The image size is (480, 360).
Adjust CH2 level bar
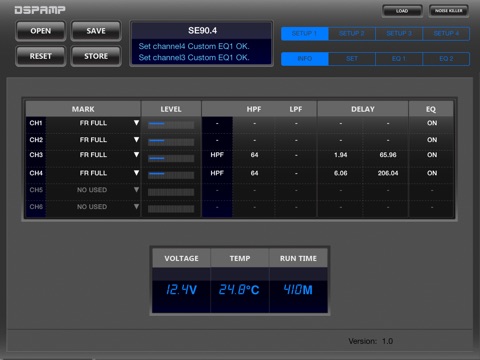171,142
